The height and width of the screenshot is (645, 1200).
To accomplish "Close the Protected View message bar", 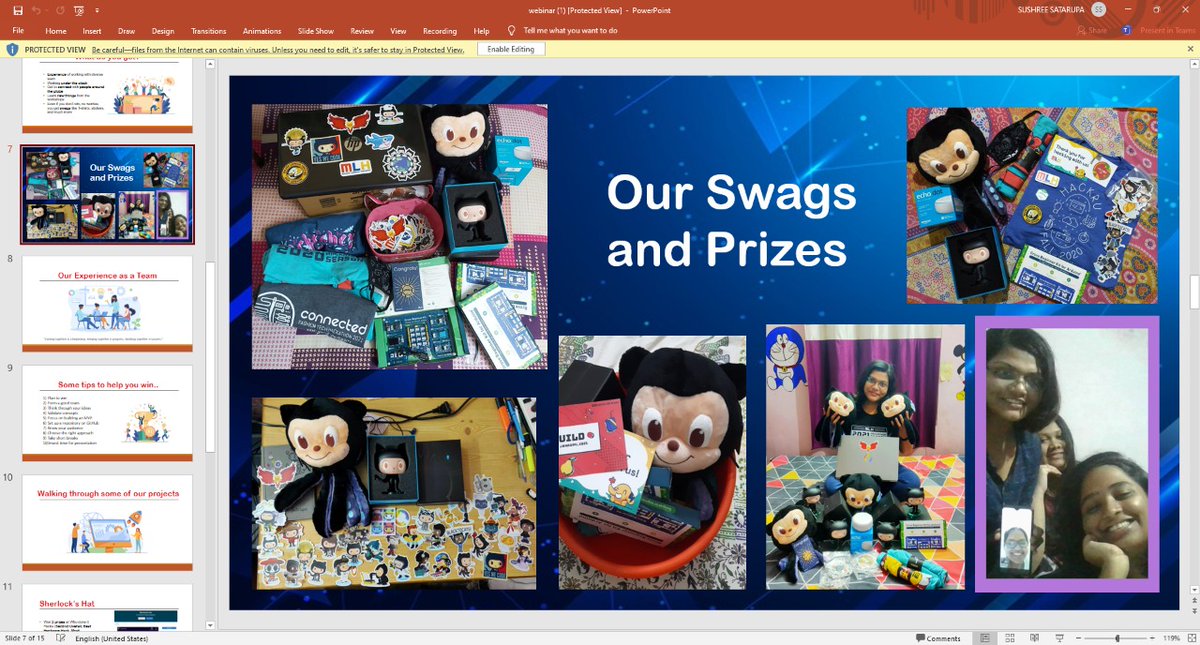I will click(x=1190, y=49).
